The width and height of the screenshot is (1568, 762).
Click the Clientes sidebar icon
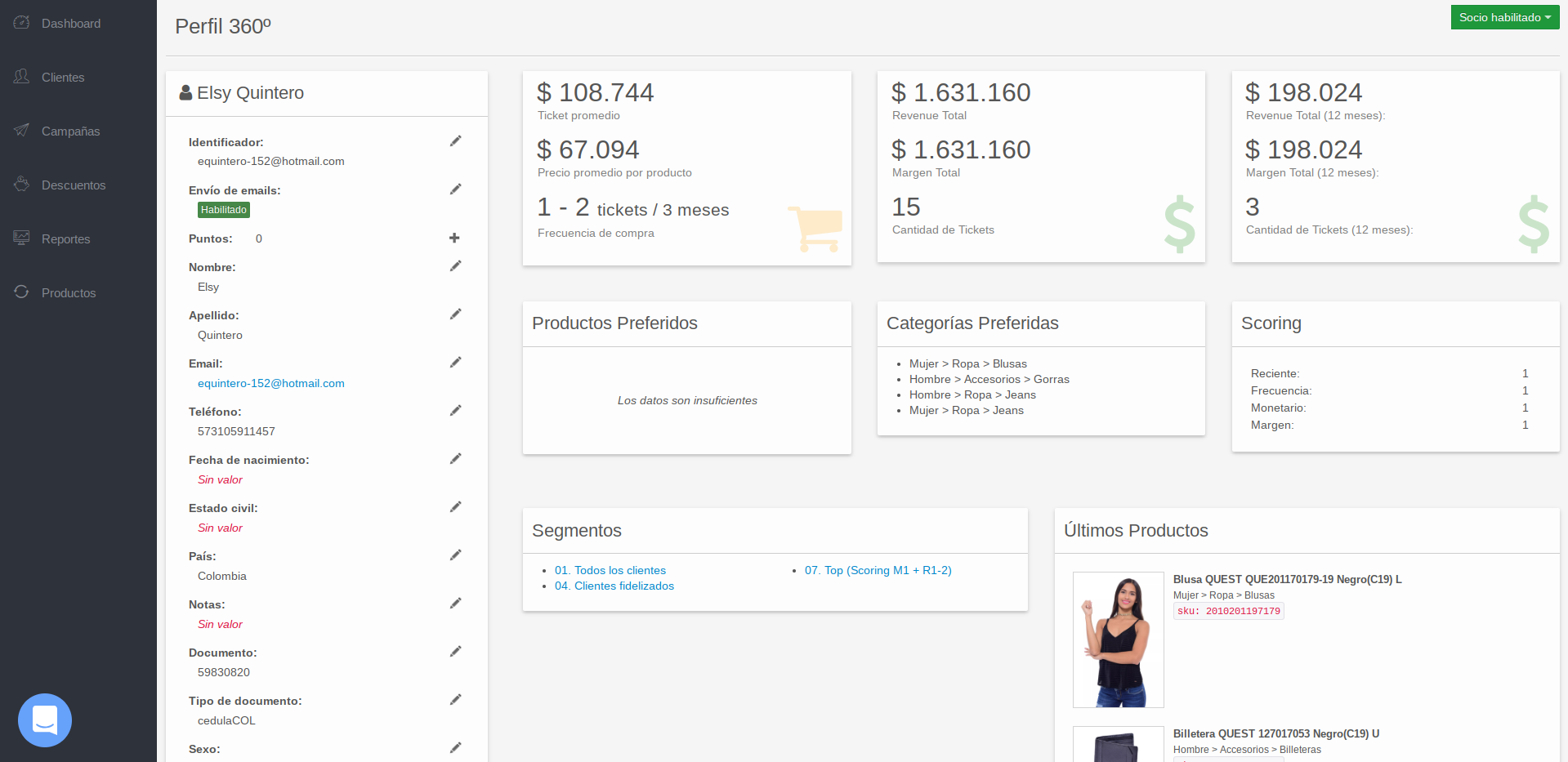click(22, 77)
